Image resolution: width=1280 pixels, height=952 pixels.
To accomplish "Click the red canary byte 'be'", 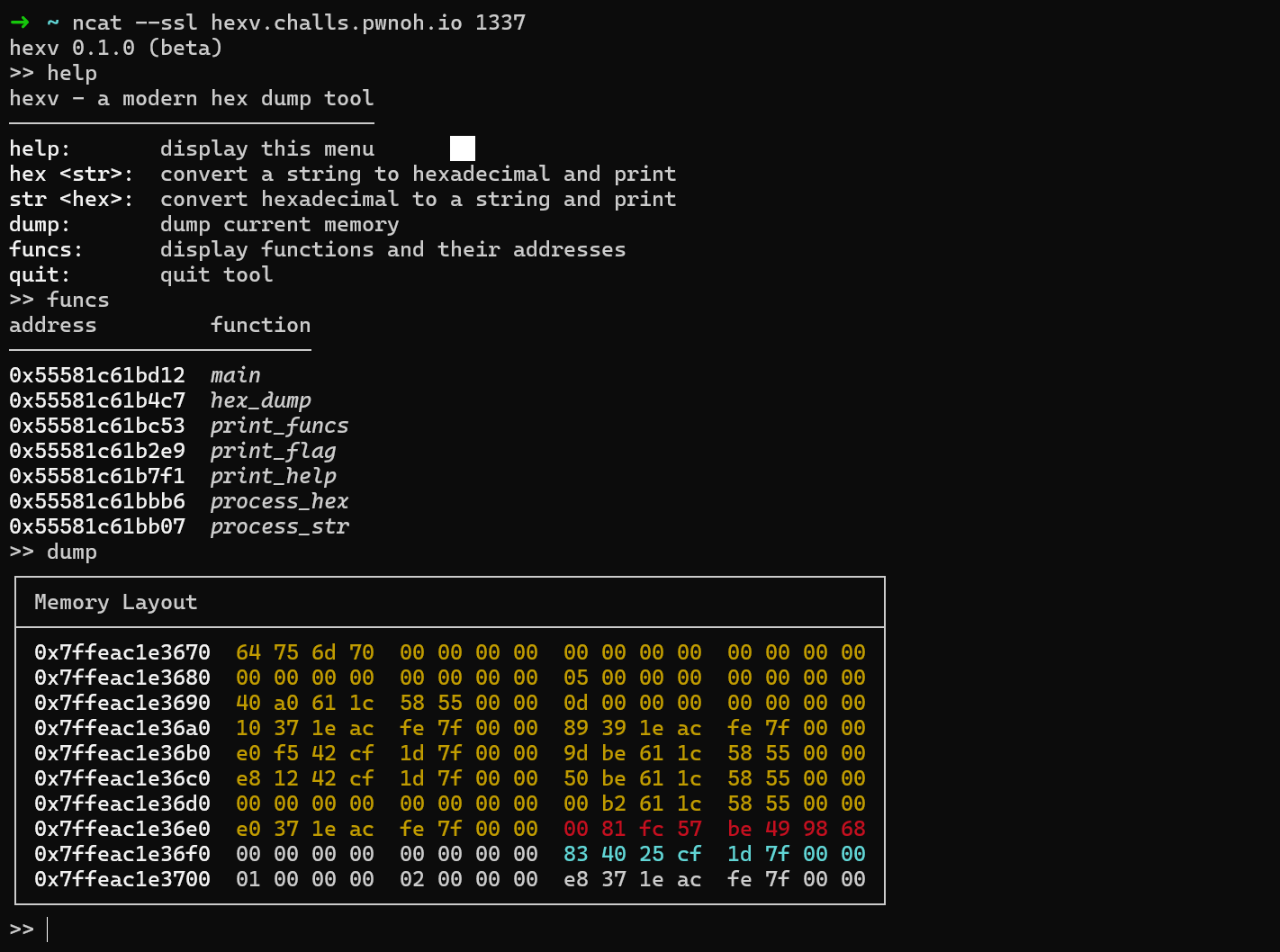I will point(740,829).
